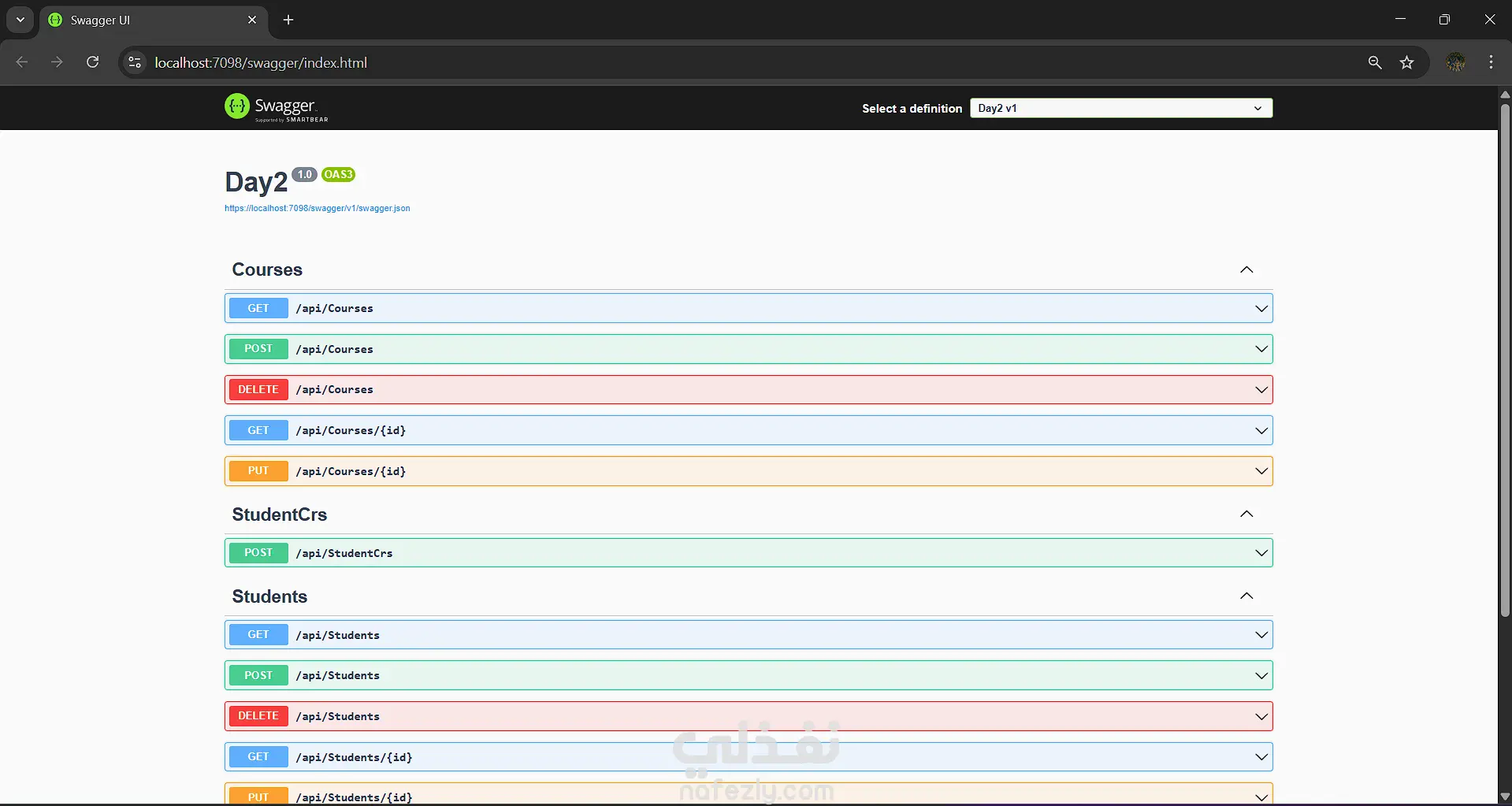Open the tab search dropdown arrow
The width and height of the screenshot is (1512, 806).
click(20, 20)
